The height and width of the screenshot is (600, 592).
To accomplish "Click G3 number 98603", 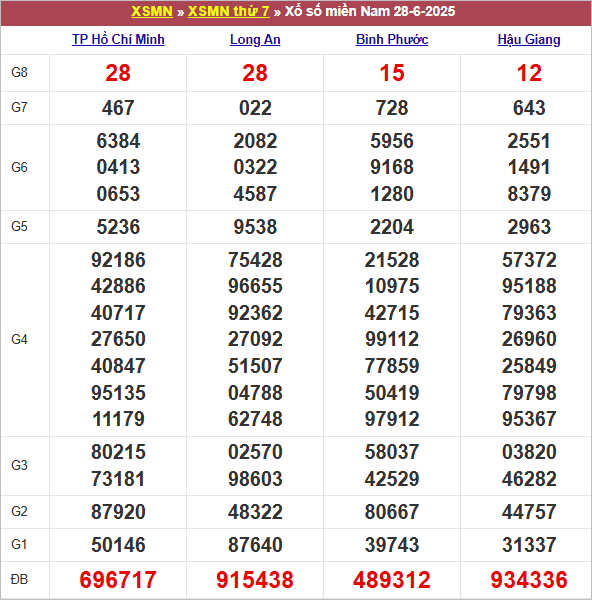I will click(255, 479).
